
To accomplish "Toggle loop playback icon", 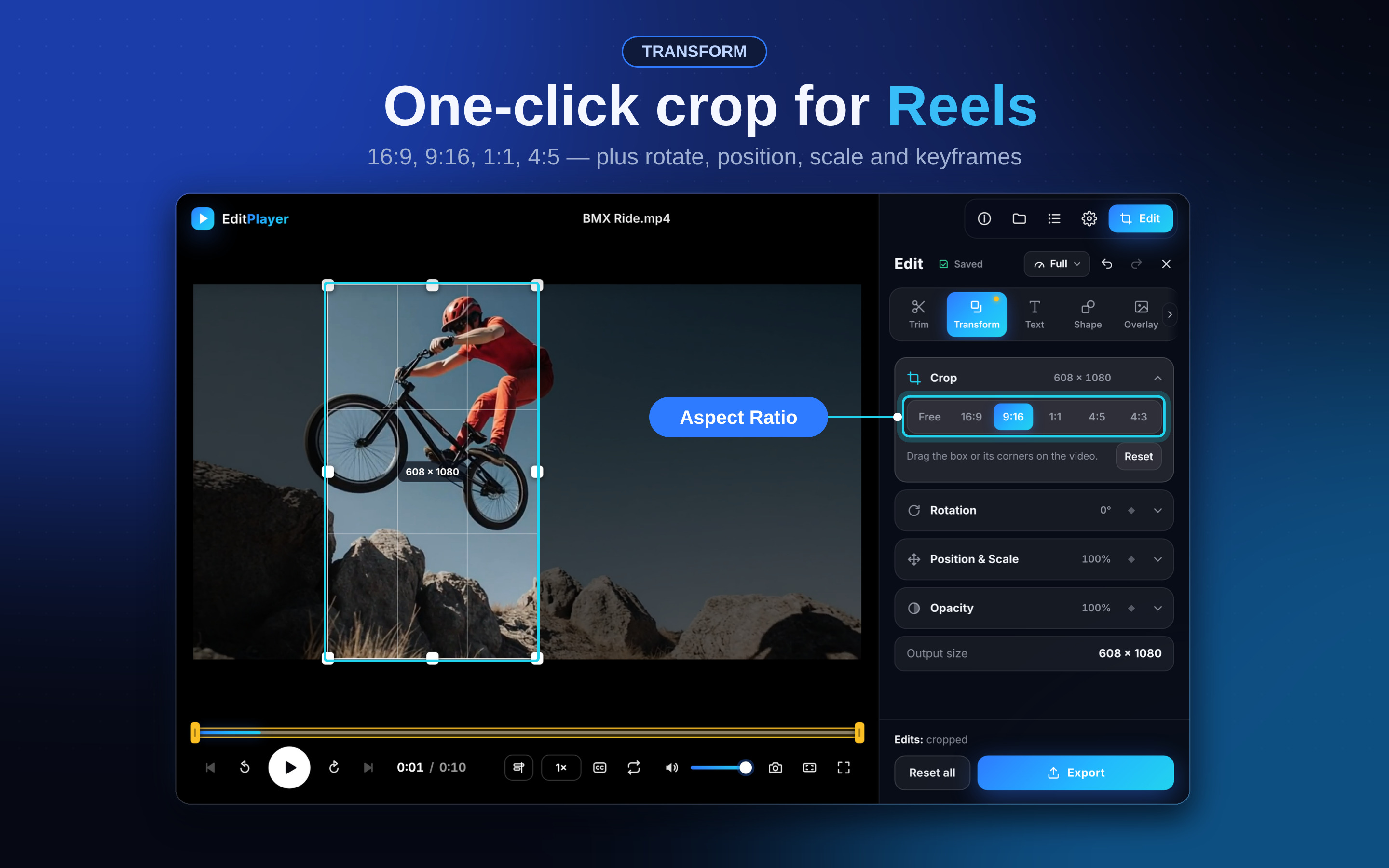I will [634, 768].
